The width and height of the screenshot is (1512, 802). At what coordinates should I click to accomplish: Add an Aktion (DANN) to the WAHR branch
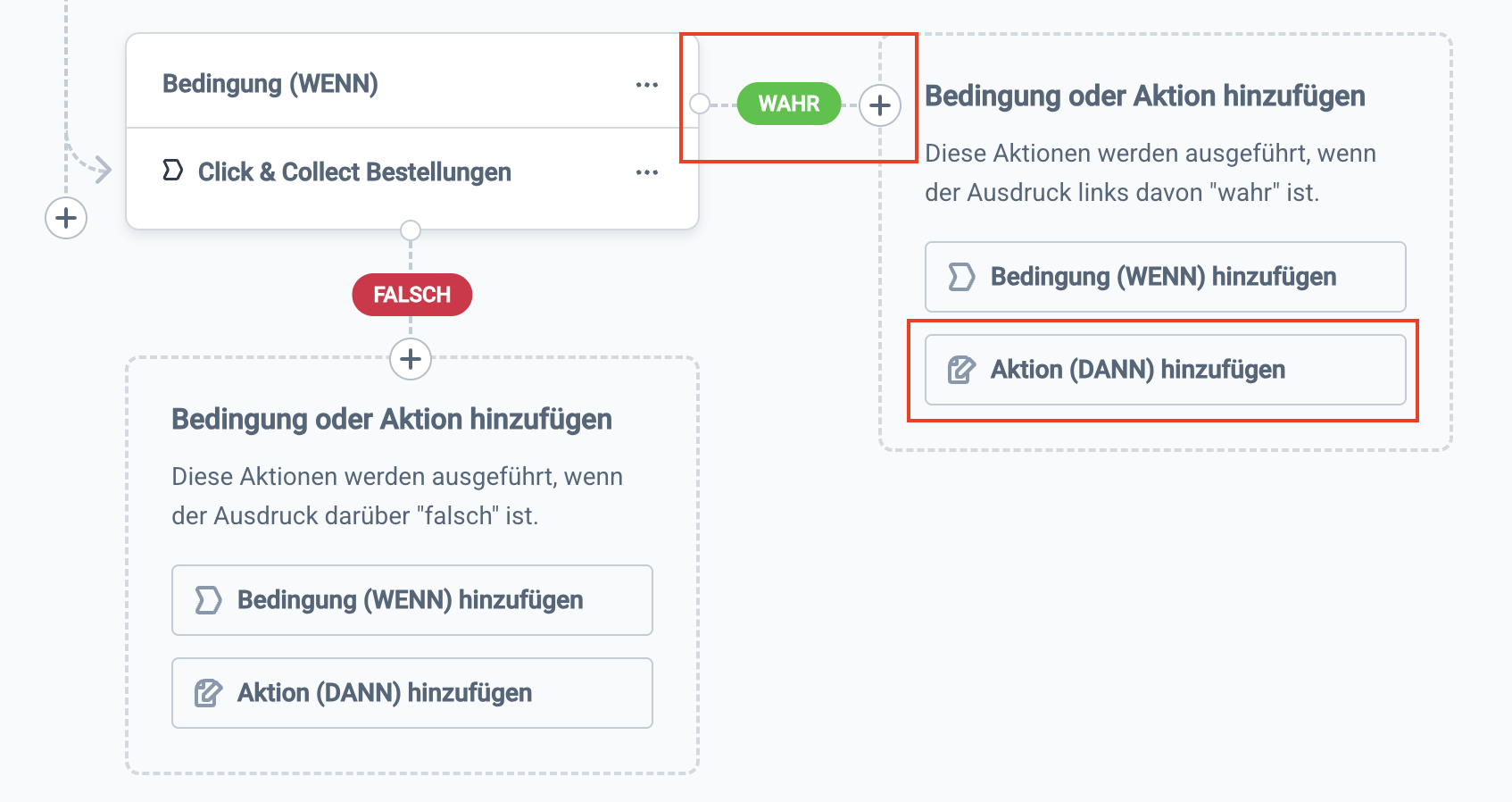(1165, 370)
